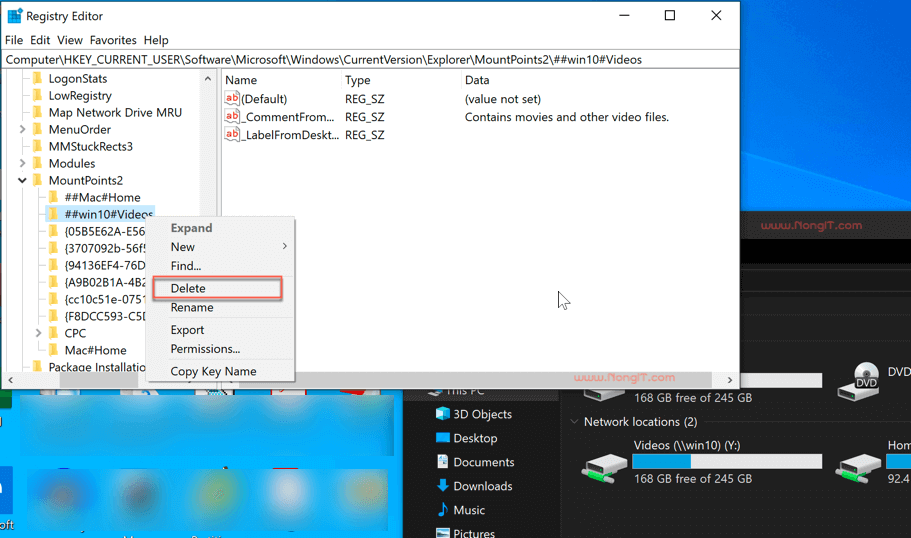Click the LogonStats folder icon

coord(38,78)
